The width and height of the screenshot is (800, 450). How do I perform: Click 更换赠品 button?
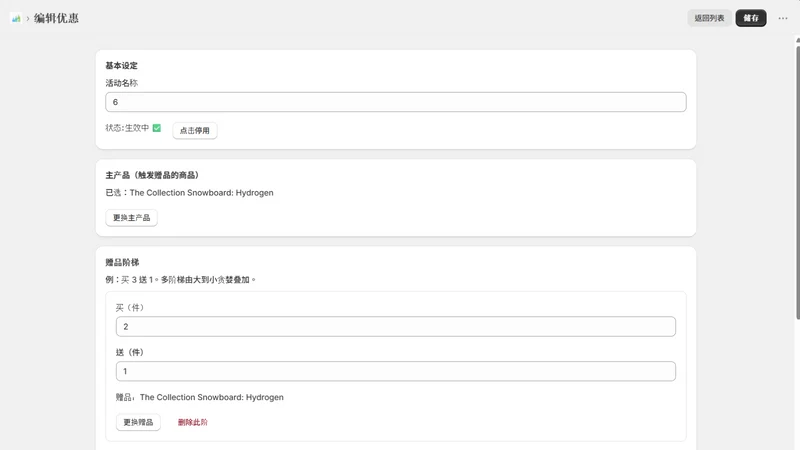[x=138, y=422]
